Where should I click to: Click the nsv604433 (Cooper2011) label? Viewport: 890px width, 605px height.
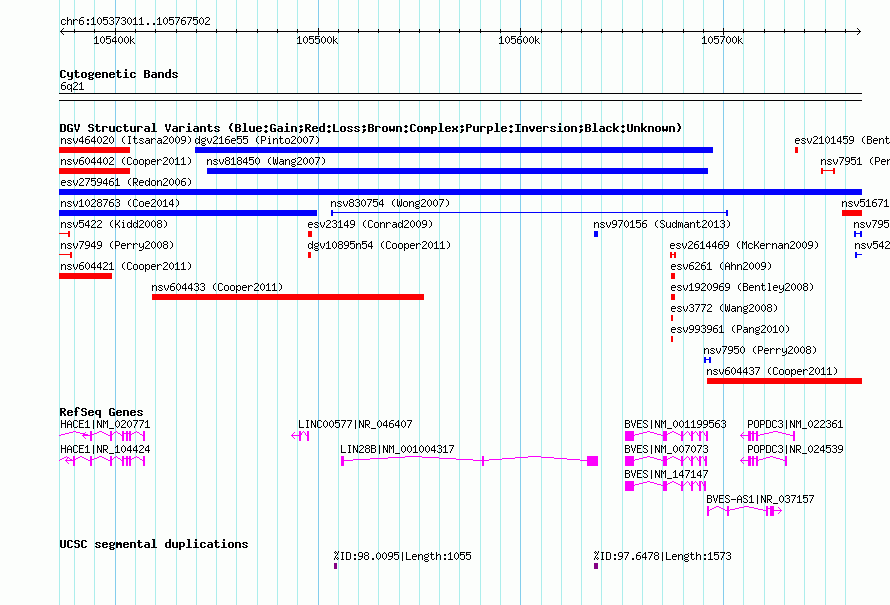(x=217, y=287)
